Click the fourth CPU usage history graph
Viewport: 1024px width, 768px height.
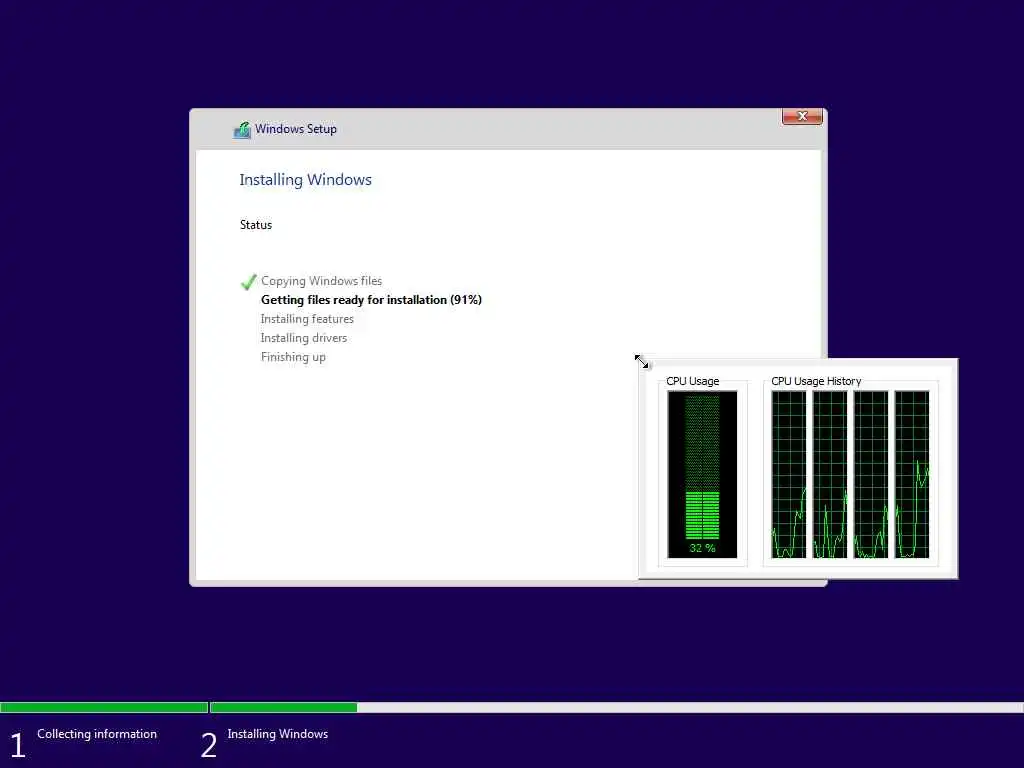coord(912,475)
